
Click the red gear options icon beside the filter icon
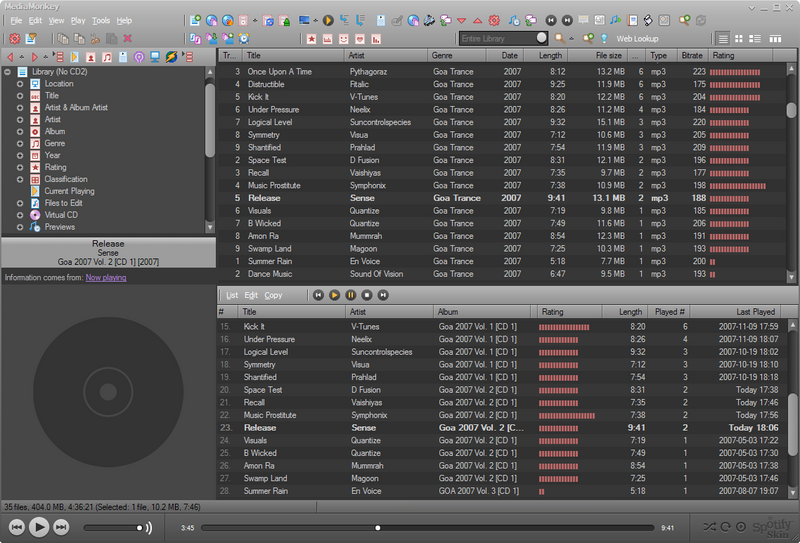click(15, 38)
